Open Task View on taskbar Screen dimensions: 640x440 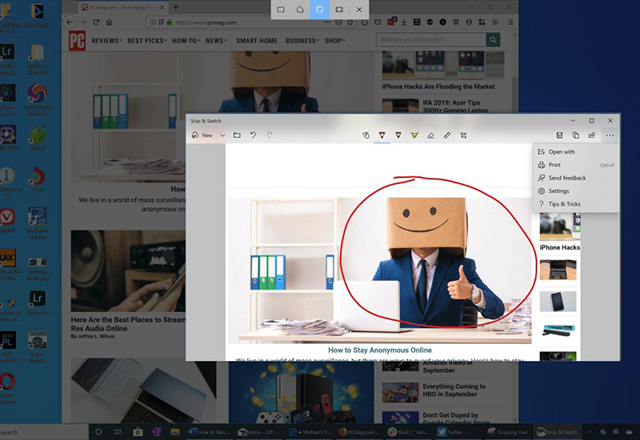tap(118, 432)
